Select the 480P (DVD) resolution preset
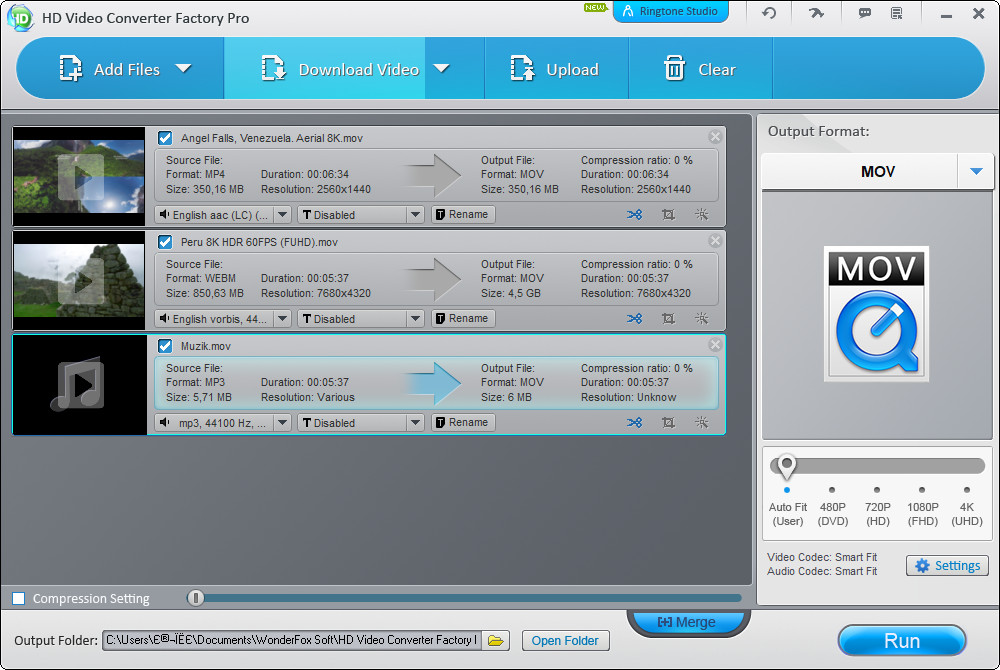 tap(832, 509)
